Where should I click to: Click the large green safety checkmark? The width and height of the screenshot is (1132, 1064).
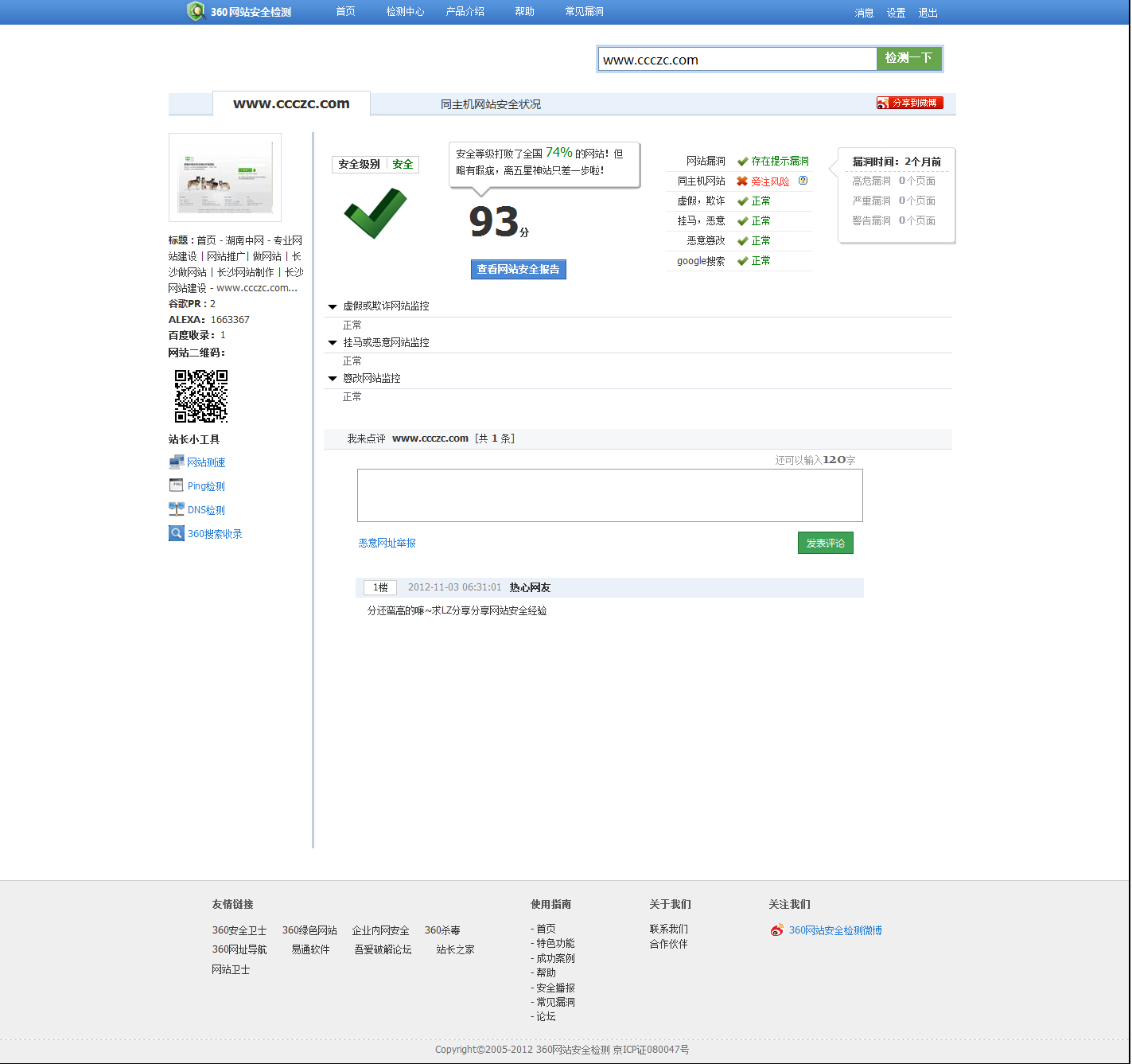pyautogui.click(x=375, y=212)
